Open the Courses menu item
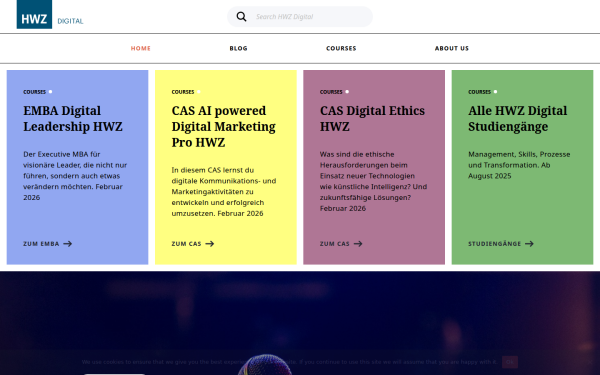This screenshot has width=600, height=375. 341,48
